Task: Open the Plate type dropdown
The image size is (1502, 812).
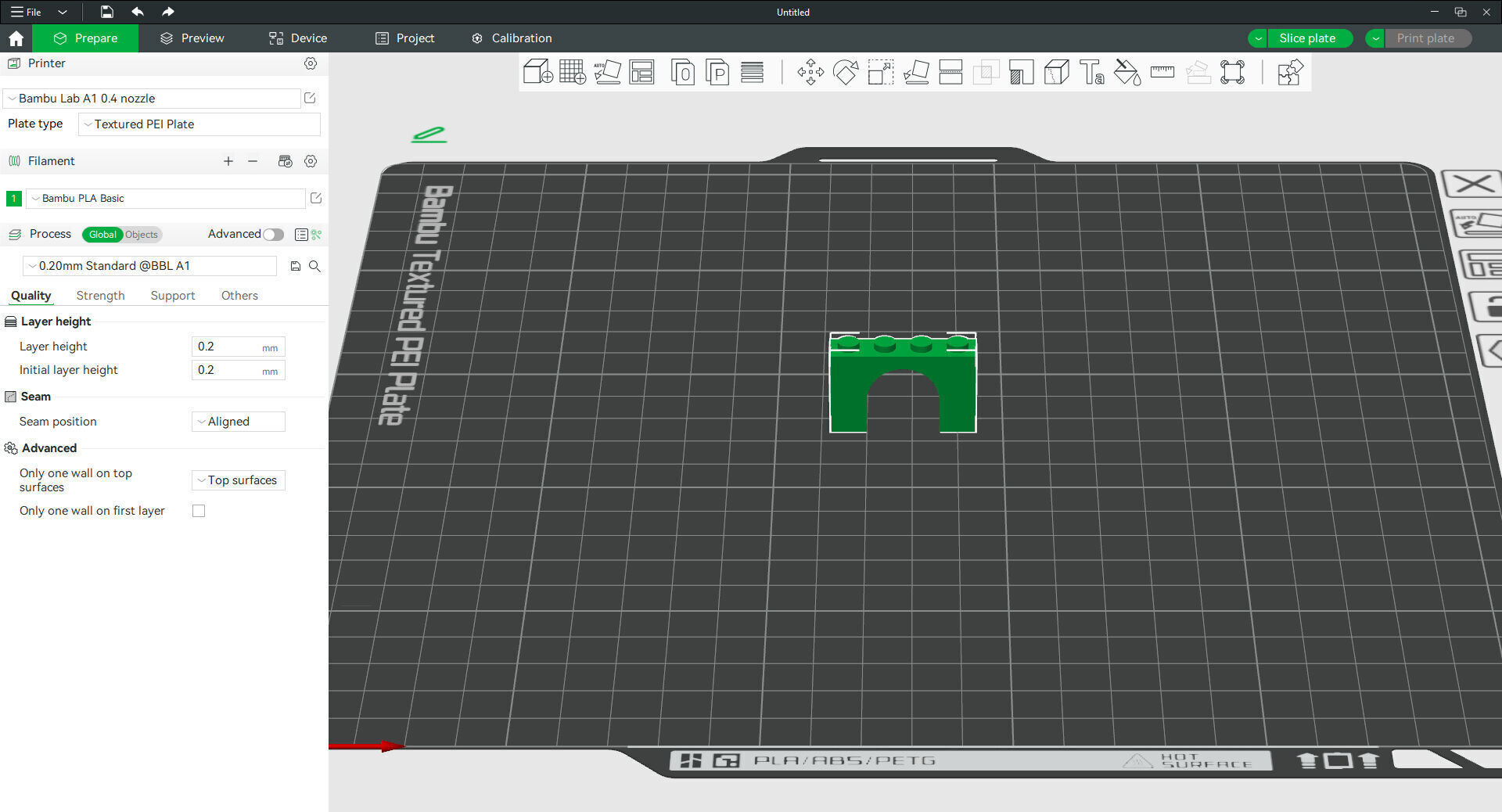Action: 199,124
